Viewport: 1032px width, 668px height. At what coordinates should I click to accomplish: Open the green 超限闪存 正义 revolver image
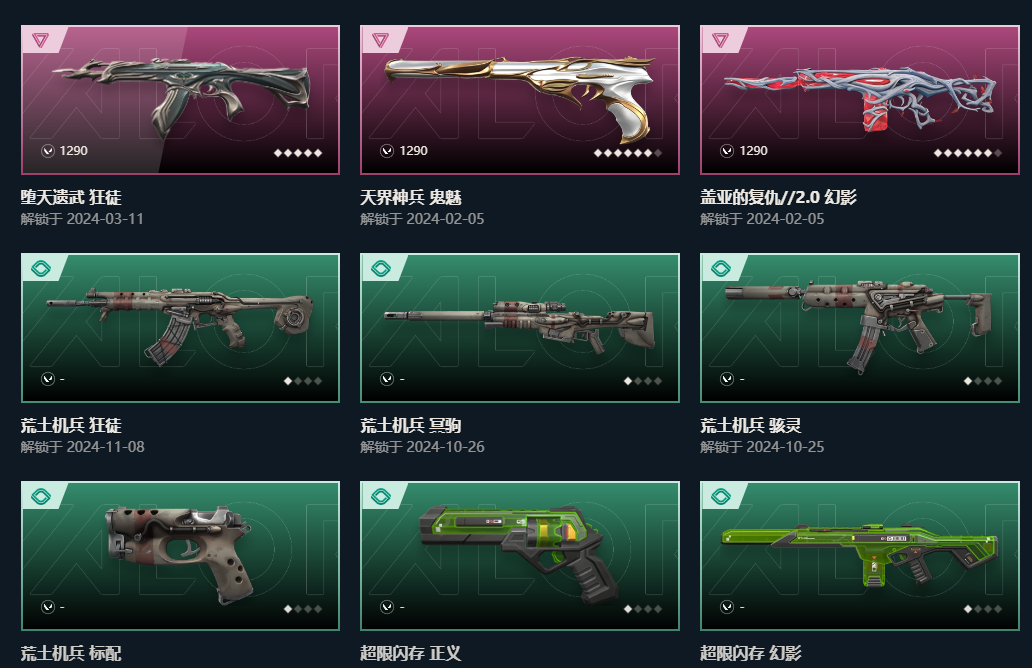(519, 553)
